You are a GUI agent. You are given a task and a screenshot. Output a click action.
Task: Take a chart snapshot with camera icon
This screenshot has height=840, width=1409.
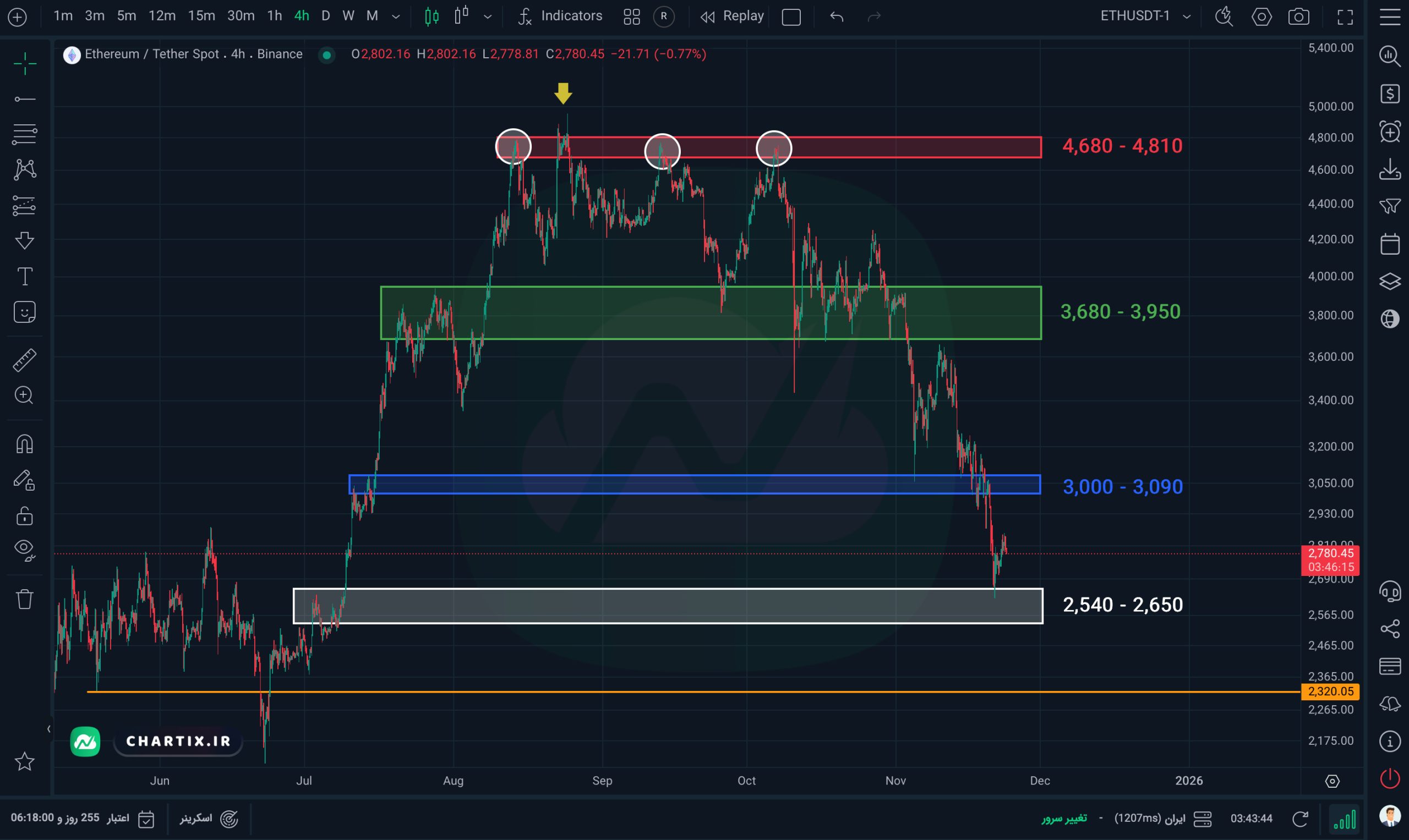pyautogui.click(x=1298, y=17)
